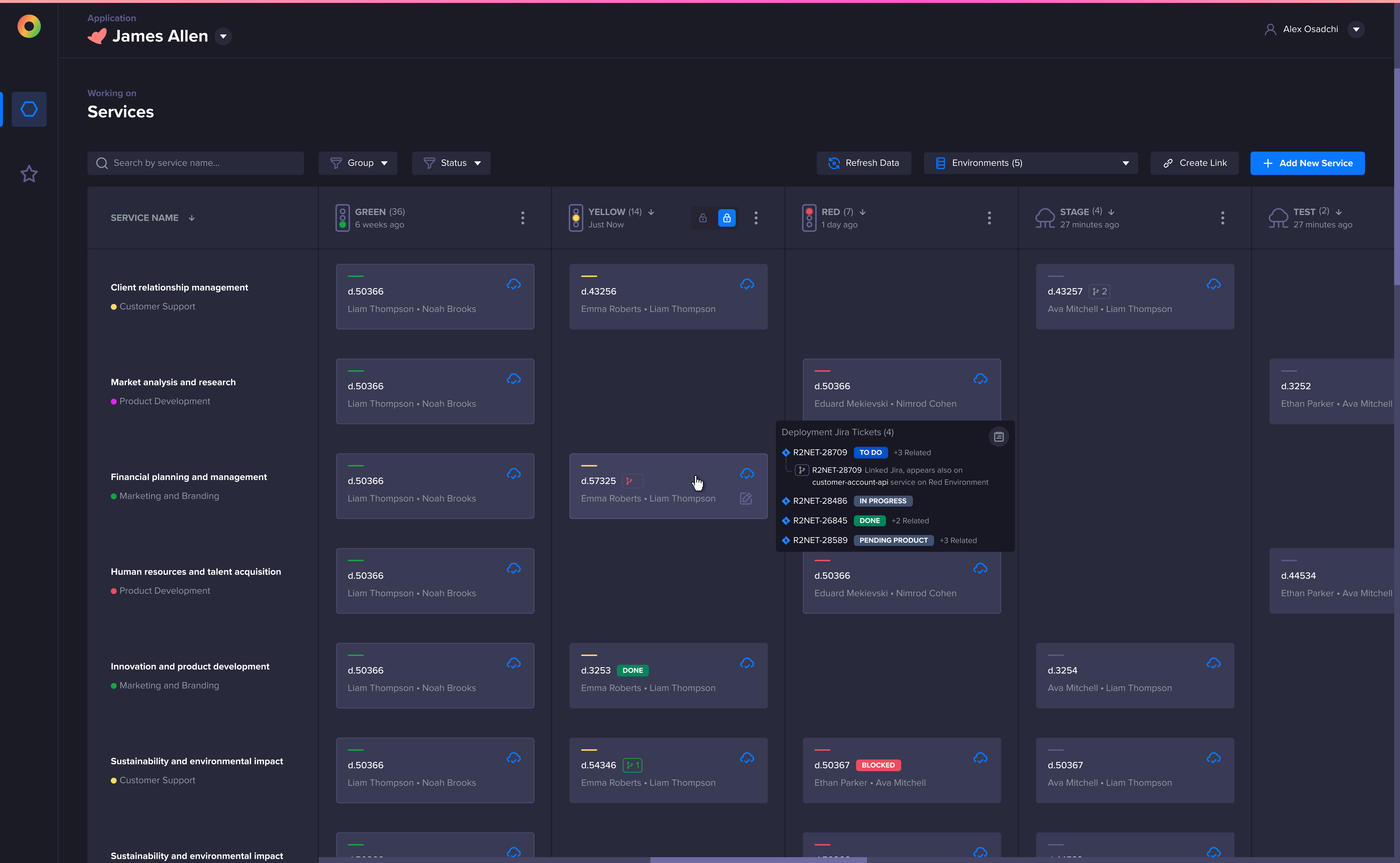Sort the TEST (2) column arrow
1400x863 pixels.
[1339, 212]
